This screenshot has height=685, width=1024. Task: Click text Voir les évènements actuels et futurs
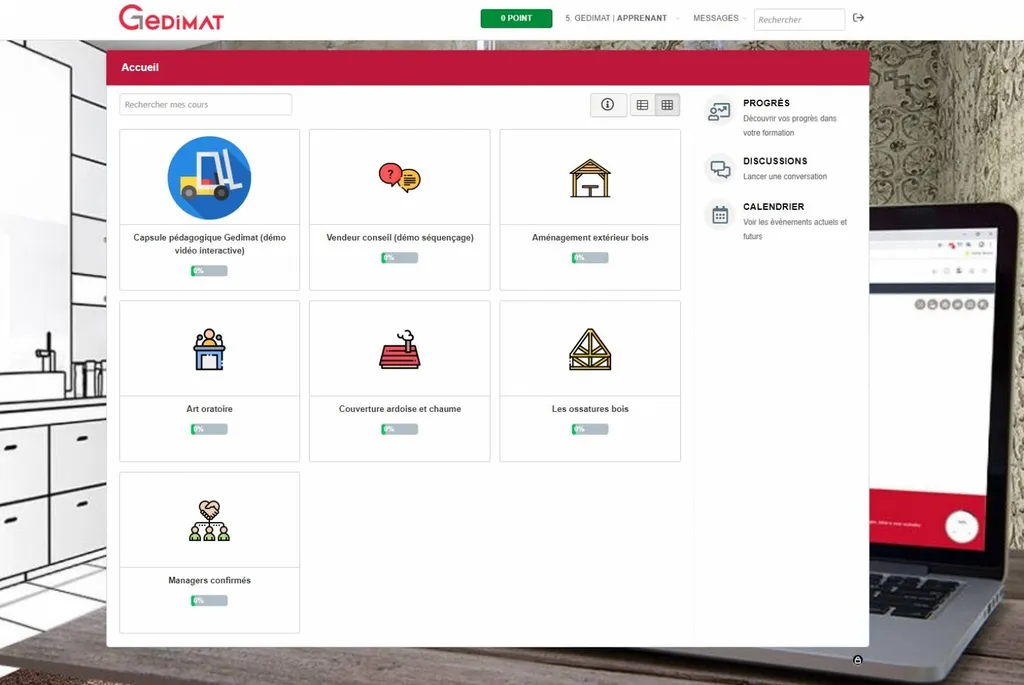[x=795, y=229]
